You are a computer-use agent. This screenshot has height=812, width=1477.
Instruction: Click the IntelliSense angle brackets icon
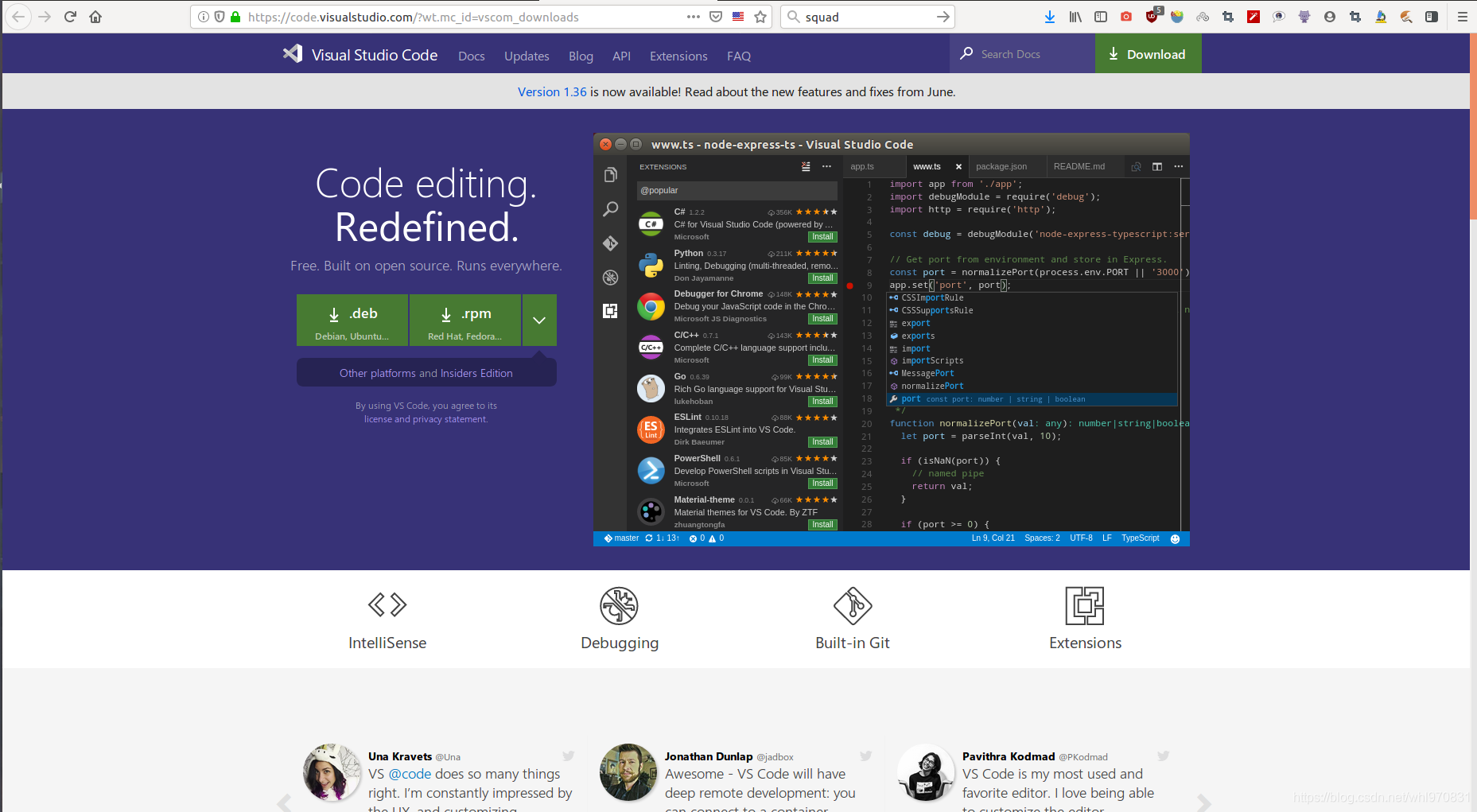(x=387, y=605)
